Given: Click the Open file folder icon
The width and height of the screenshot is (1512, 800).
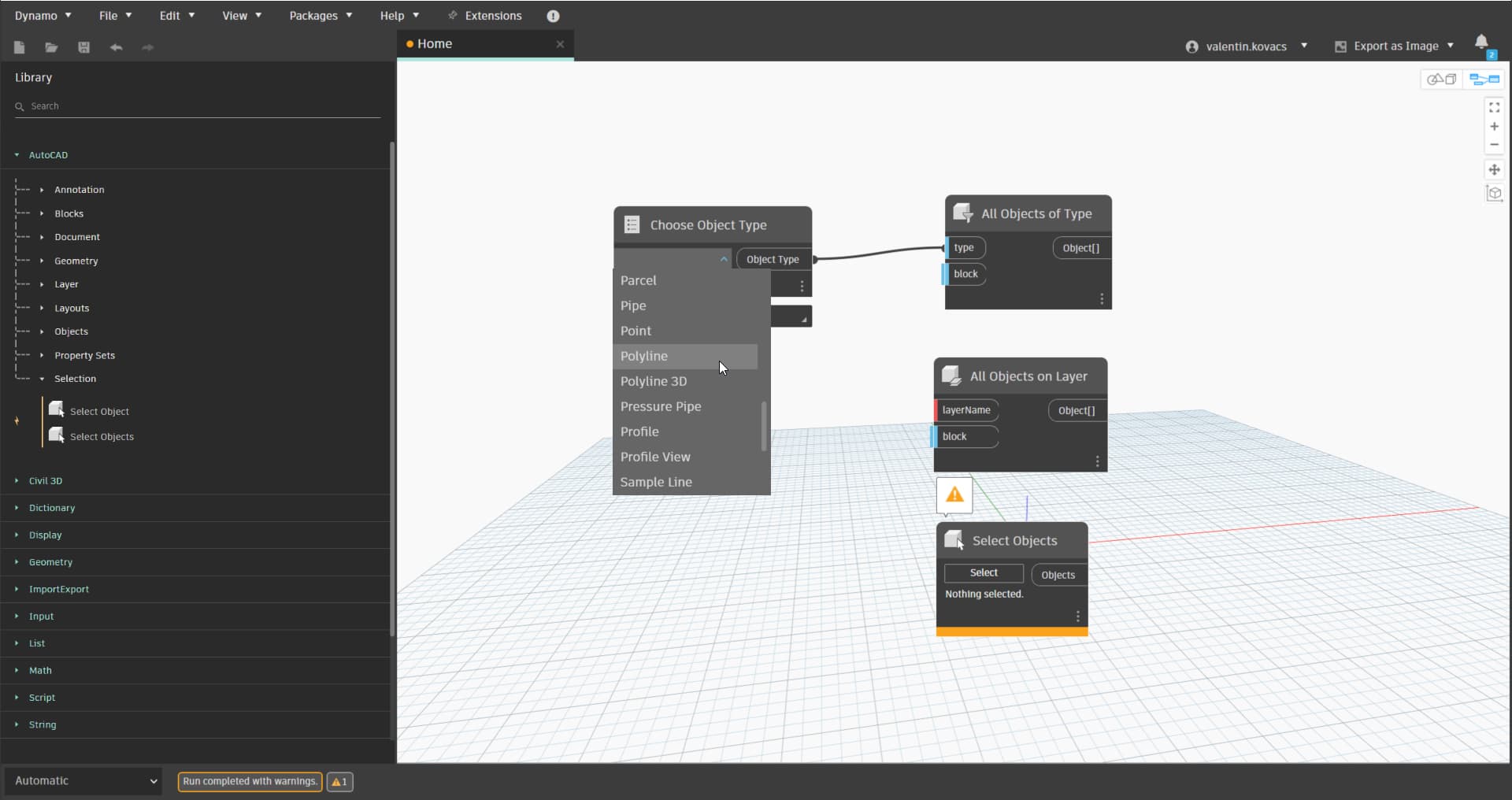Looking at the screenshot, I should click(51, 47).
